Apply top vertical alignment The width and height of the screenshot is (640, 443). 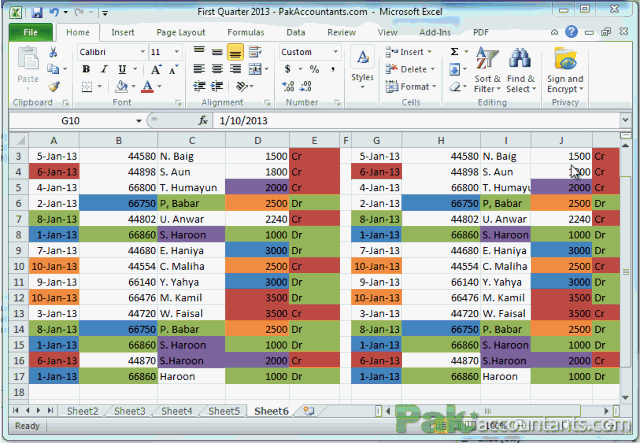pos(199,51)
